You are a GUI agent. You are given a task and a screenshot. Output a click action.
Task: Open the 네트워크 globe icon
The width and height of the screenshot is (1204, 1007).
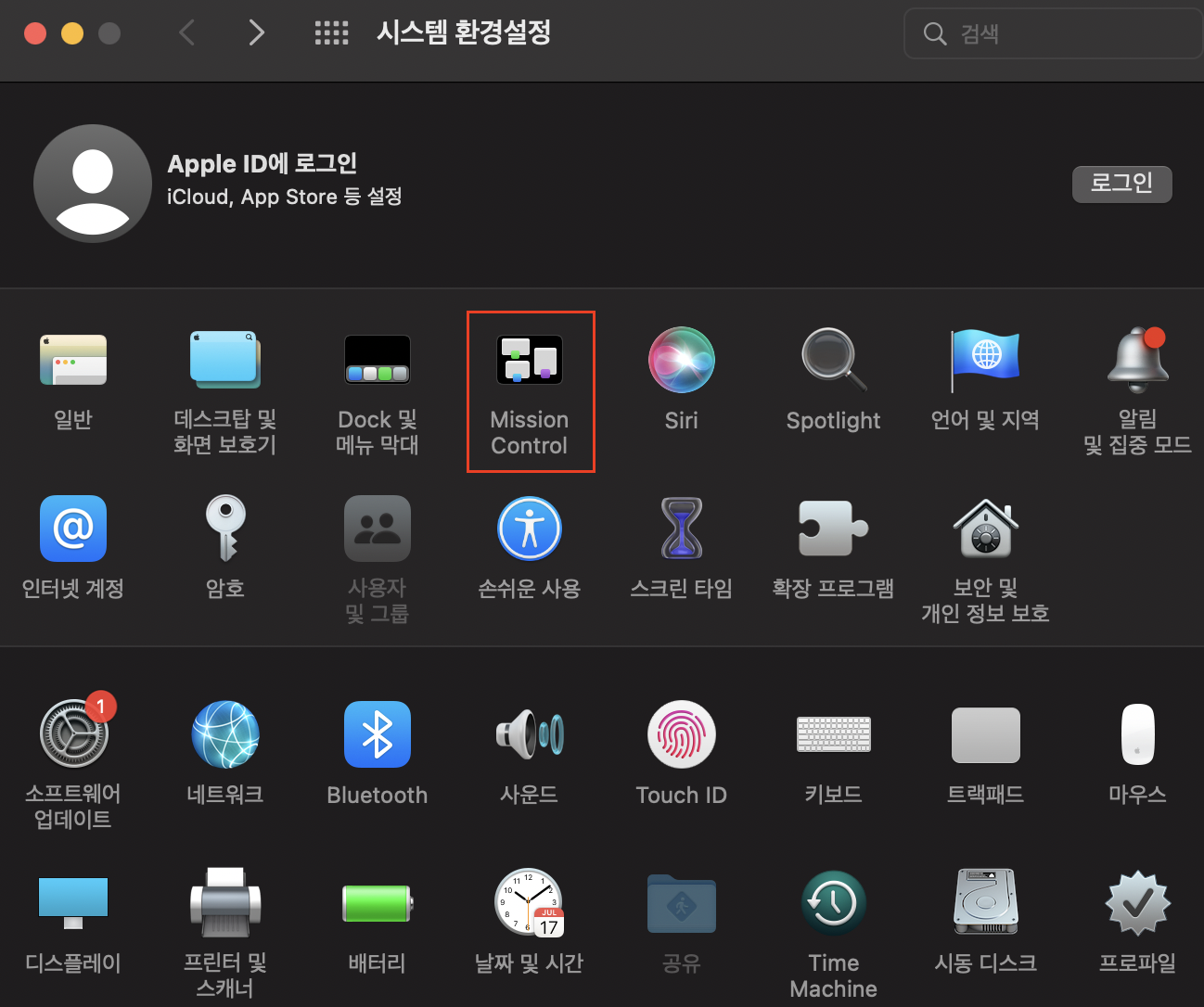pyautogui.click(x=225, y=734)
